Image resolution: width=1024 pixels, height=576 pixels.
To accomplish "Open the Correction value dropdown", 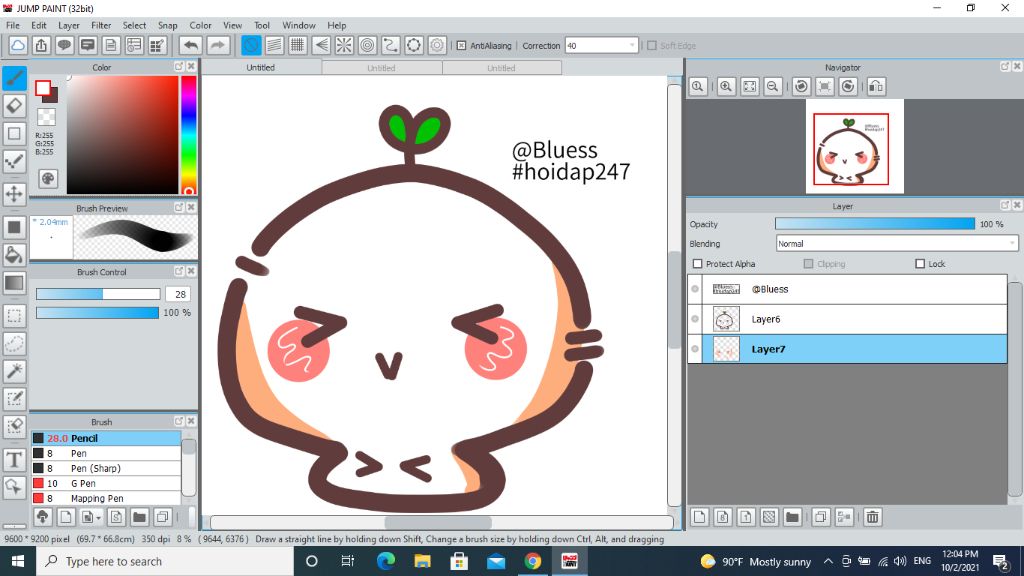I will pyautogui.click(x=632, y=46).
